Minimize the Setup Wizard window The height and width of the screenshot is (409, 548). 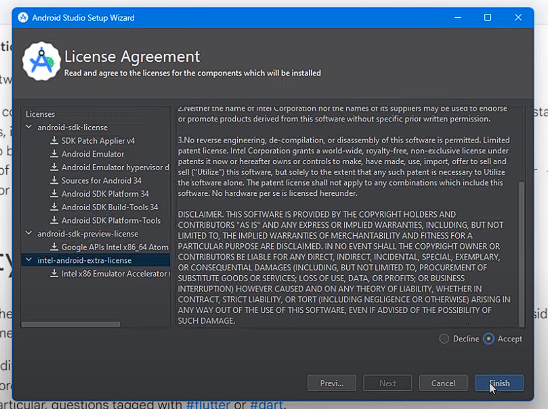pos(457,17)
